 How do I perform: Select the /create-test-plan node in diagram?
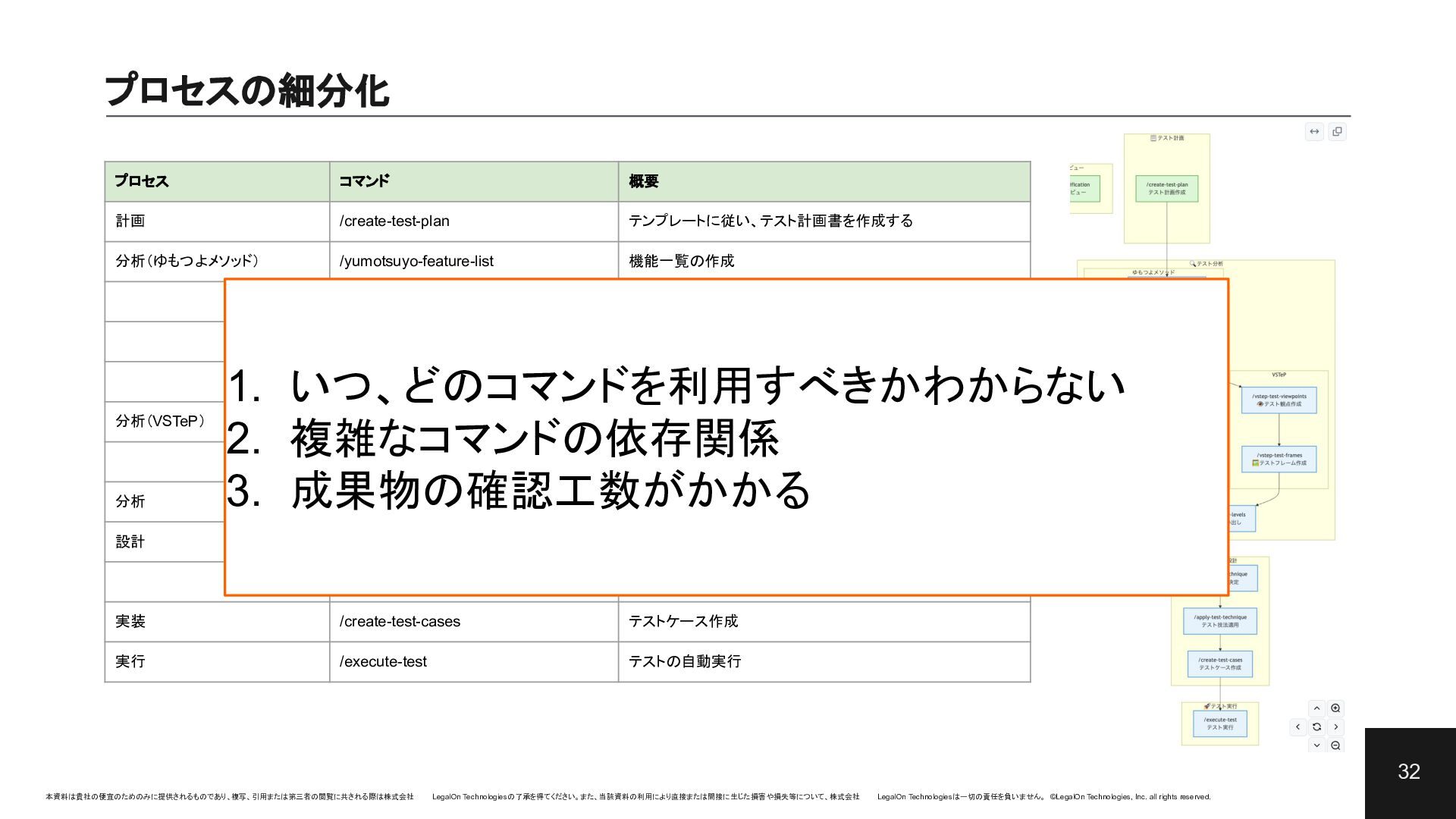(1166, 188)
